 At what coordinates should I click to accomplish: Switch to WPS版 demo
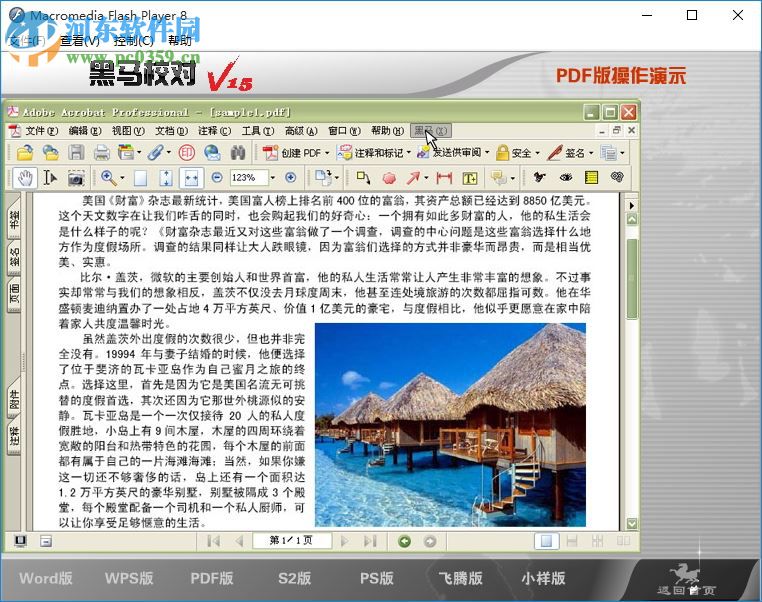tap(129, 578)
